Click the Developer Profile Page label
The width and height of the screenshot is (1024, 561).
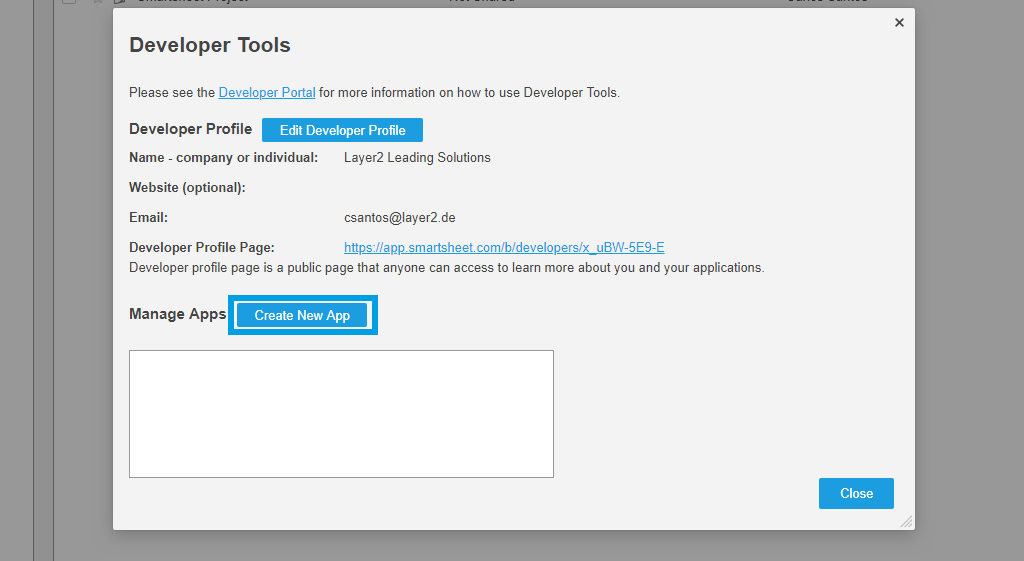pos(201,247)
